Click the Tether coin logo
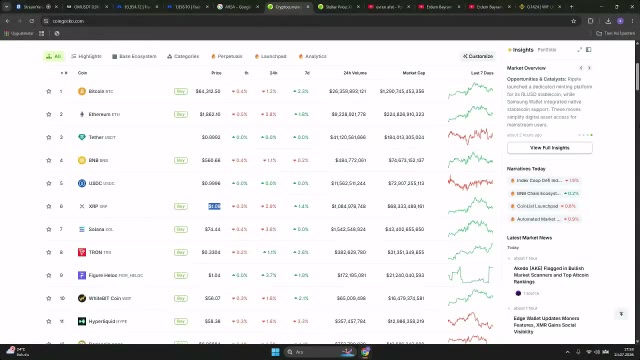 point(82,137)
